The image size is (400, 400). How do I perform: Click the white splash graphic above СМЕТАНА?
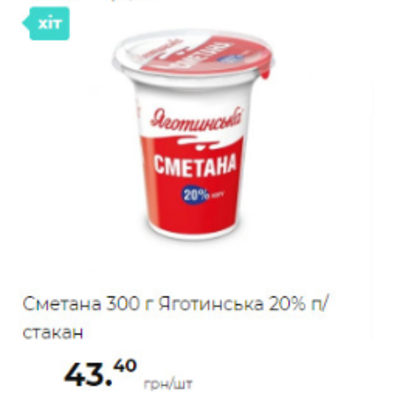(198, 143)
